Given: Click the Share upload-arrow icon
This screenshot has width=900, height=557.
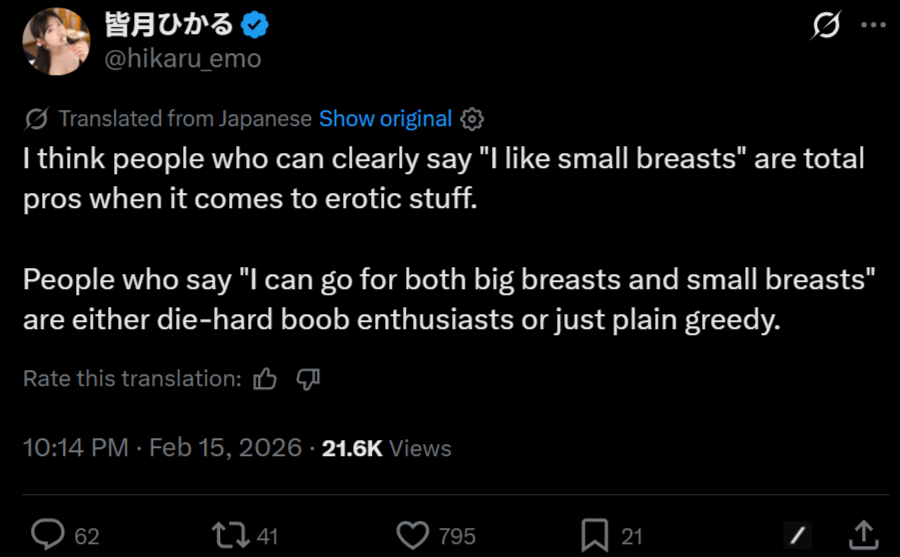Looking at the screenshot, I should tap(864, 535).
